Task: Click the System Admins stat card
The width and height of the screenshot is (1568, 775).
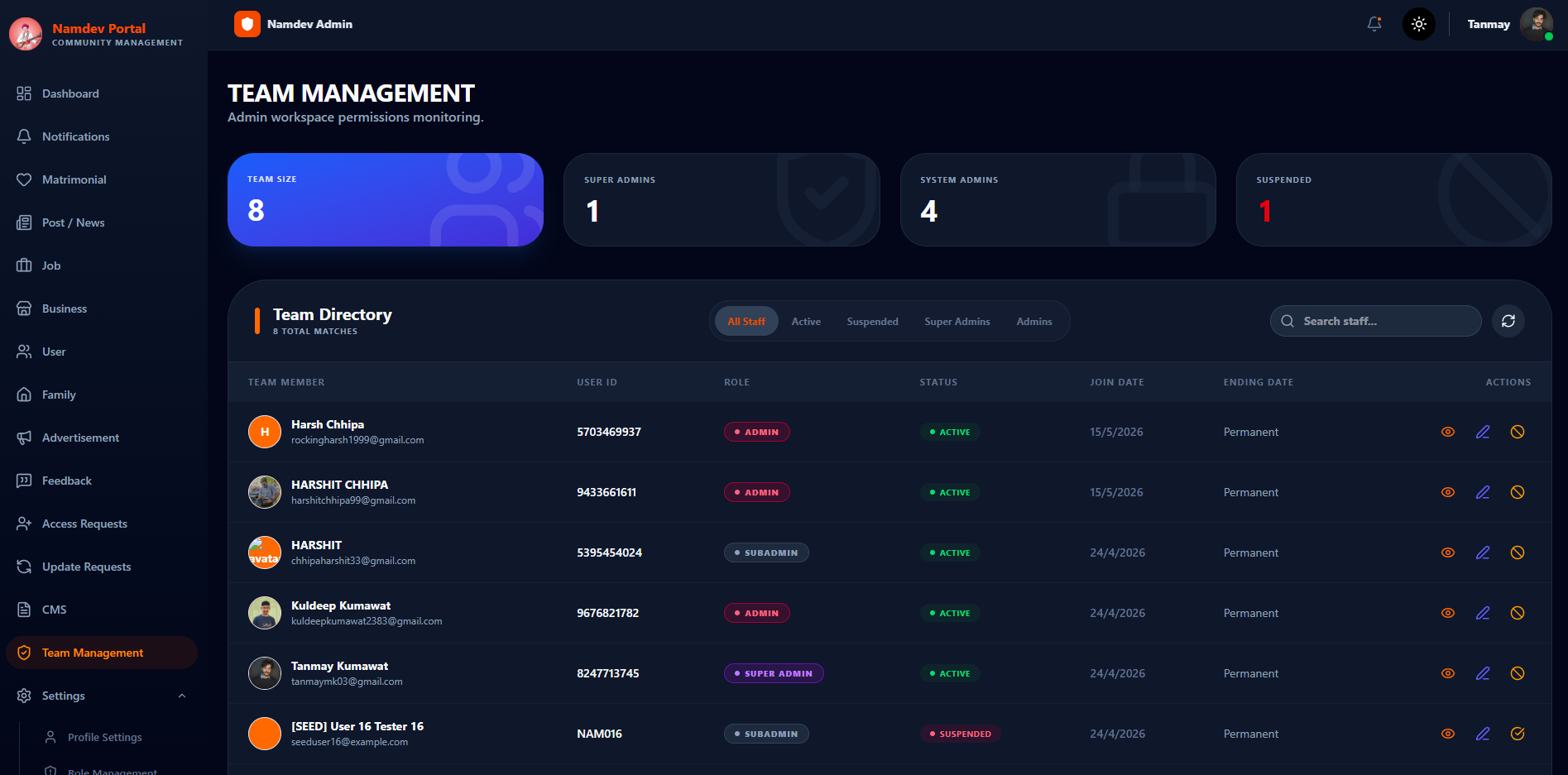Action: click(1058, 199)
